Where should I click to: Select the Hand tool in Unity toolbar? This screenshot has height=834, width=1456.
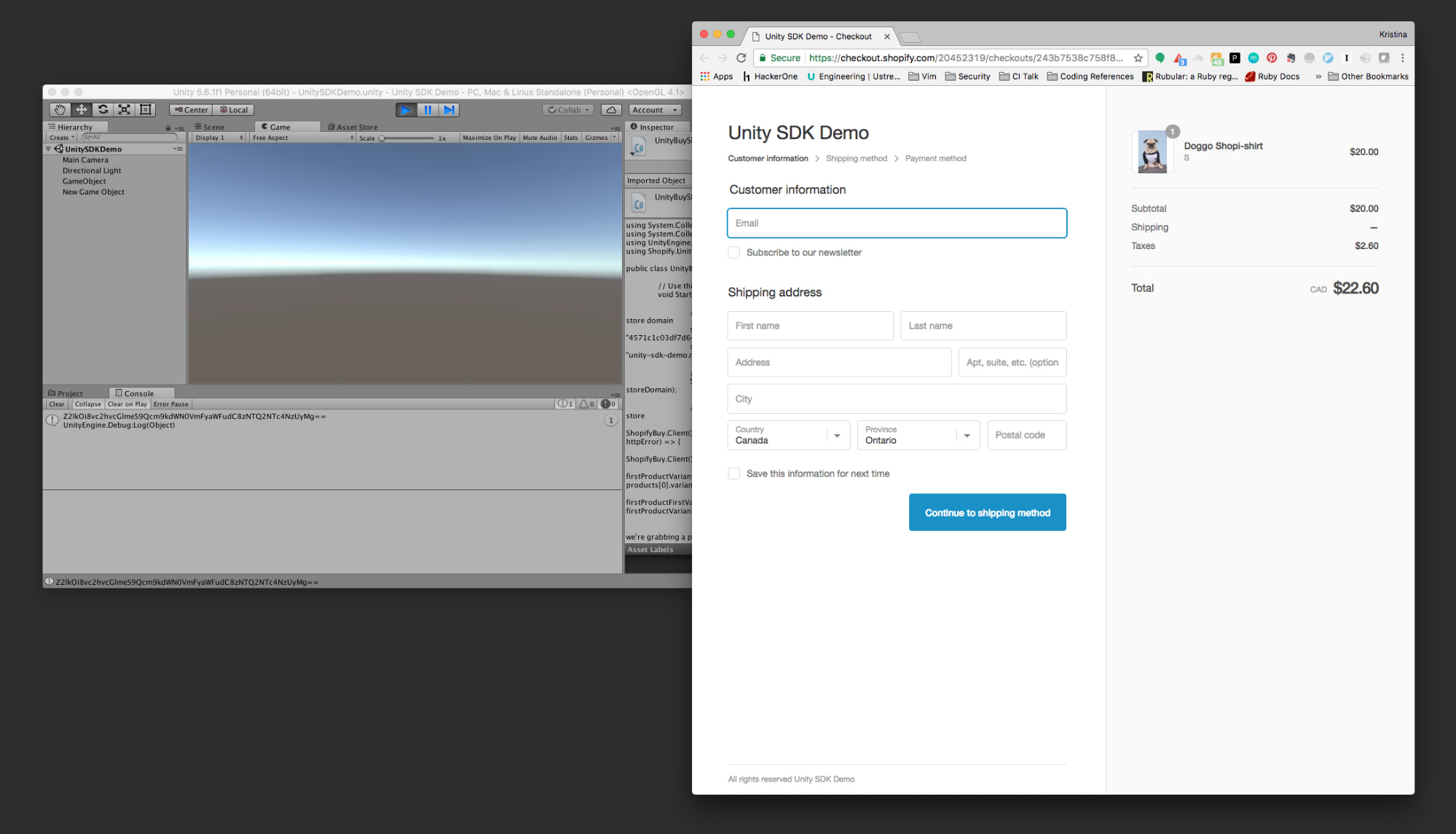coord(60,109)
